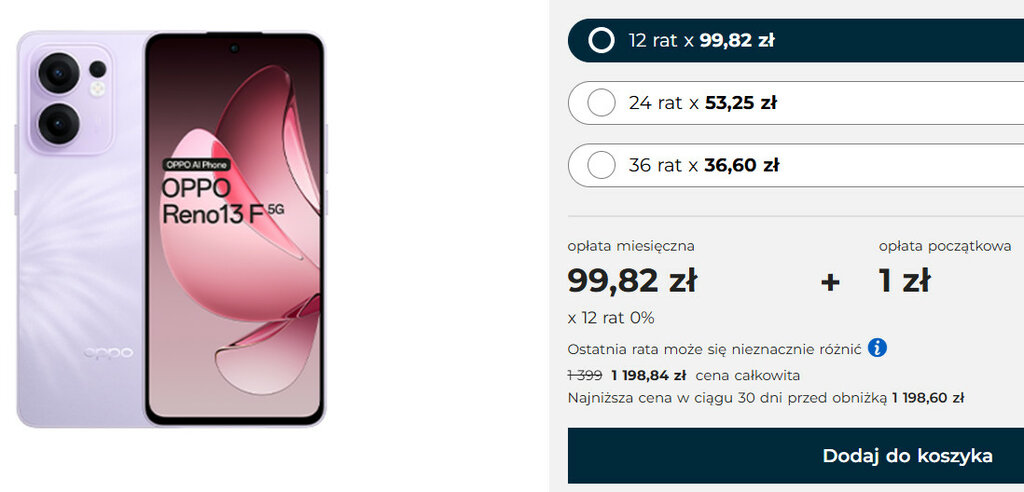
Task: Click the x 12 rat 0% text
Action: pos(611,318)
